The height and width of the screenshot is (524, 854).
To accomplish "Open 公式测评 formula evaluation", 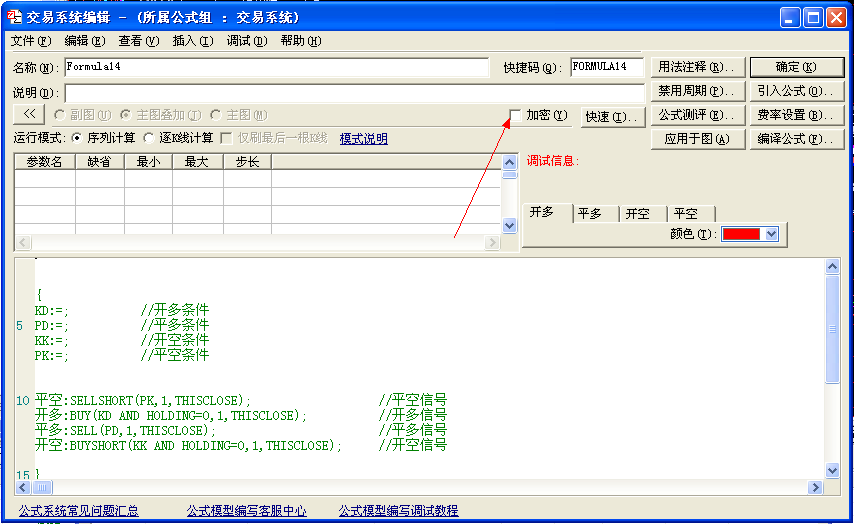I will click(x=697, y=115).
